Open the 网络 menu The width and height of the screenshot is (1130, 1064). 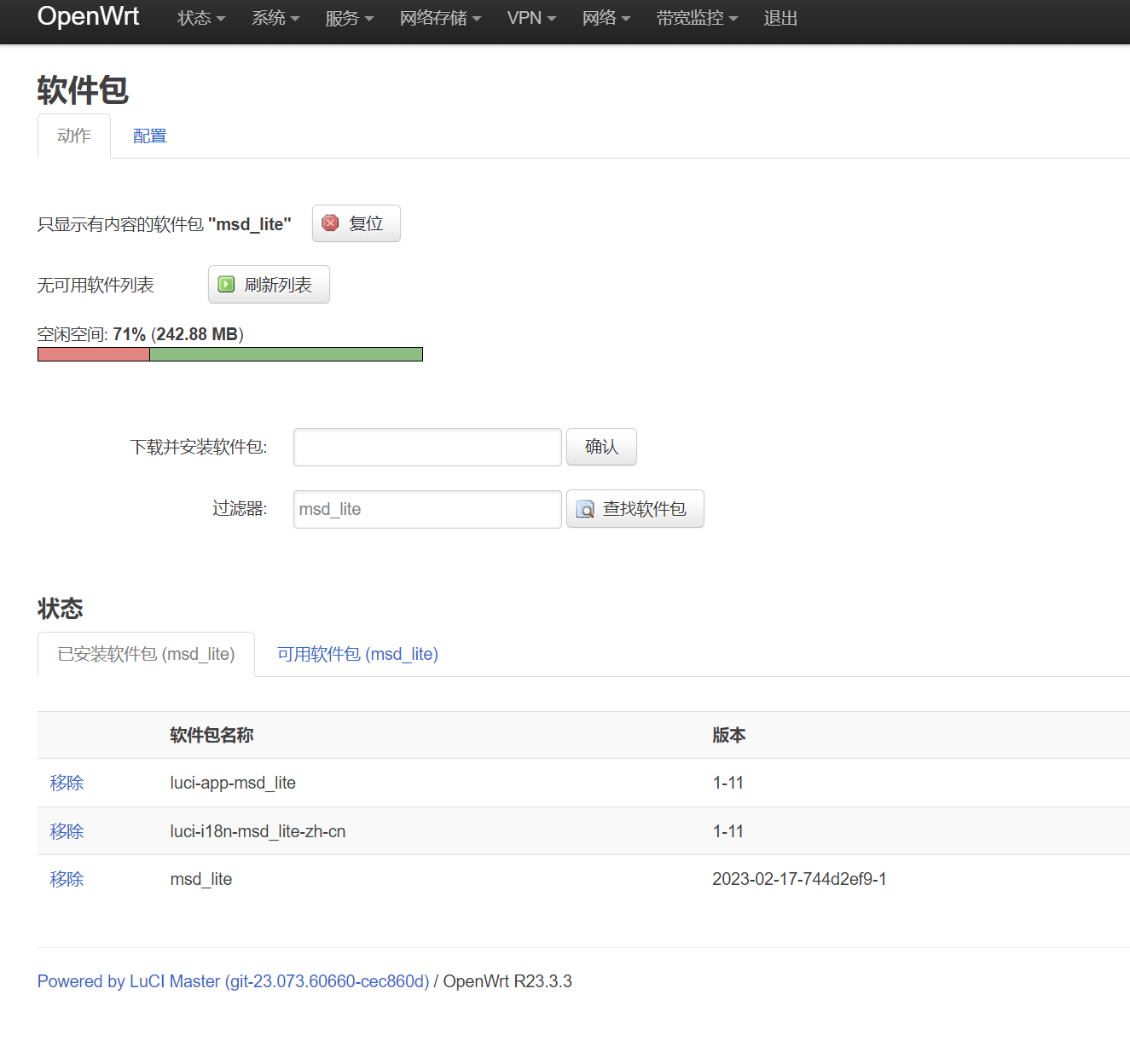pos(606,18)
